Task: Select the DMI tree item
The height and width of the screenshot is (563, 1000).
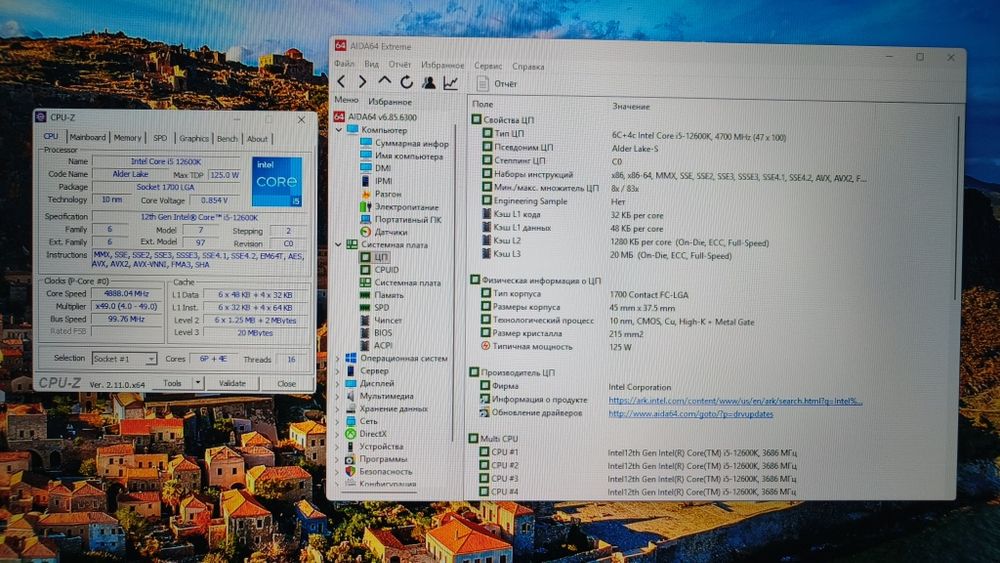Action: click(376, 168)
